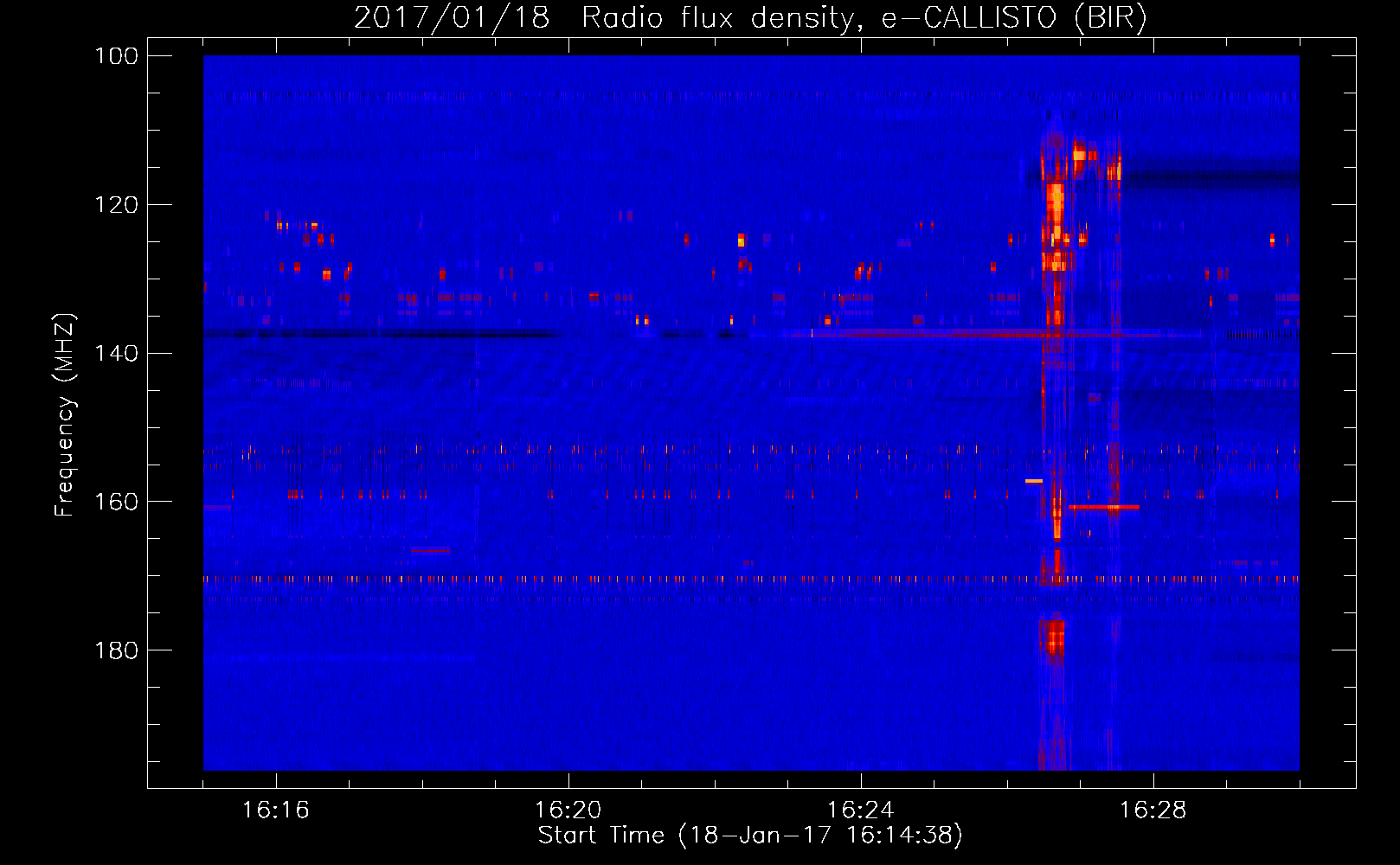The width and height of the screenshot is (1400, 865).
Task: Click the 'Start Time (18-Jan-17 16:14:38)' label
Action: coord(750,835)
